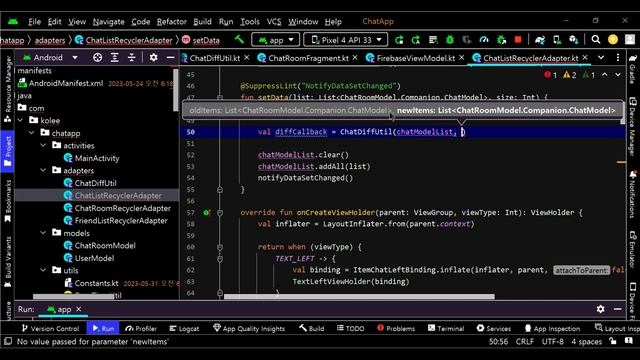The height and width of the screenshot is (360, 640).
Task: Open the Problems tool window
Action: coord(396,328)
